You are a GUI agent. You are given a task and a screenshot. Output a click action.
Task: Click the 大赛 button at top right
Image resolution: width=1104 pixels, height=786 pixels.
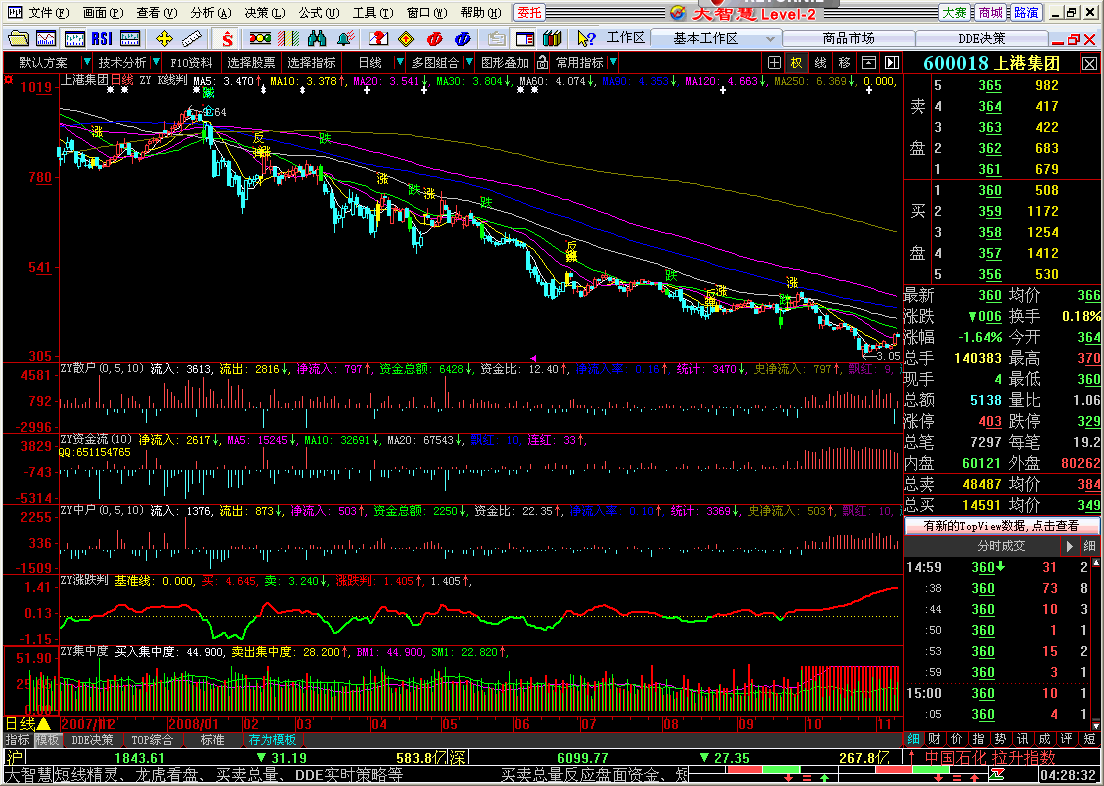pyautogui.click(x=955, y=13)
